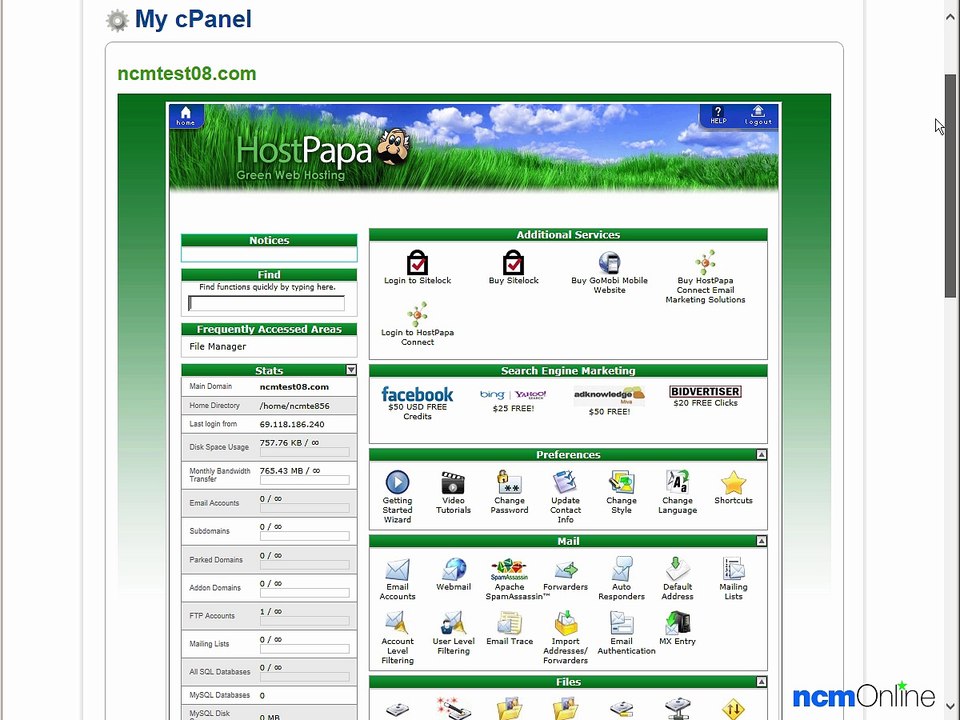The width and height of the screenshot is (960, 720).
Task: Click the scrollbar up arrow
Action: coord(950,17)
